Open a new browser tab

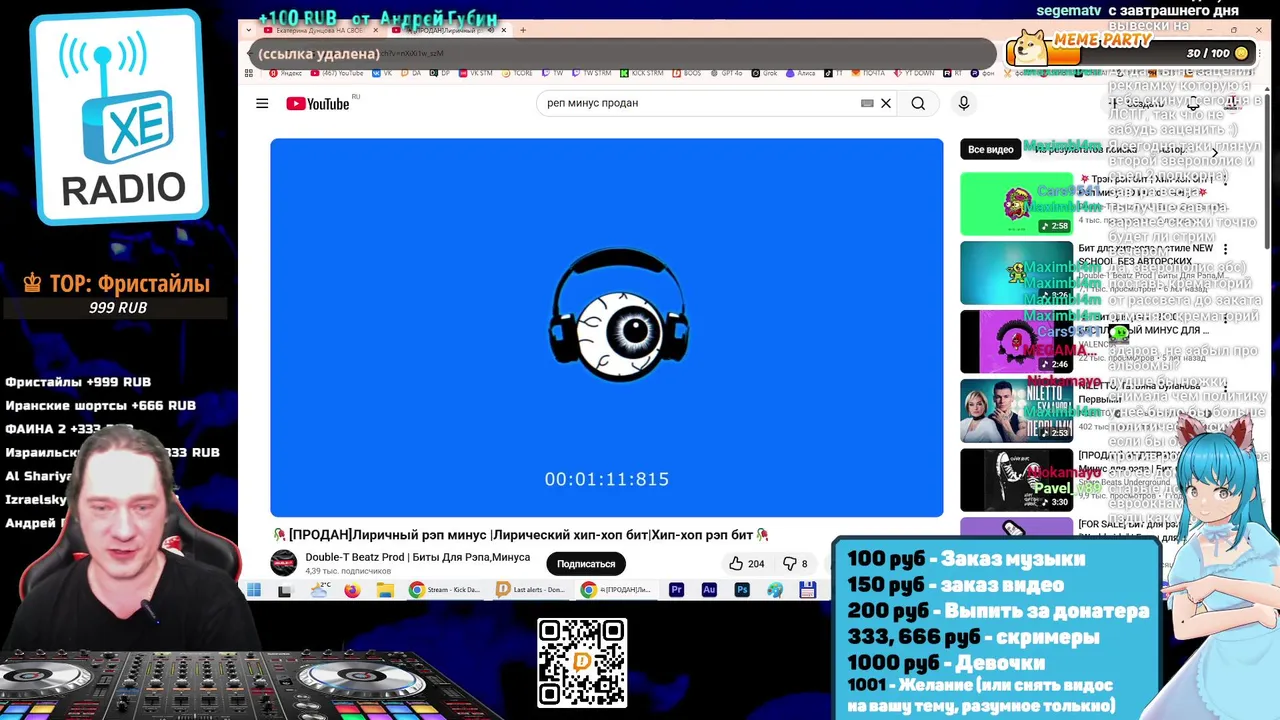[x=522, y=30]
